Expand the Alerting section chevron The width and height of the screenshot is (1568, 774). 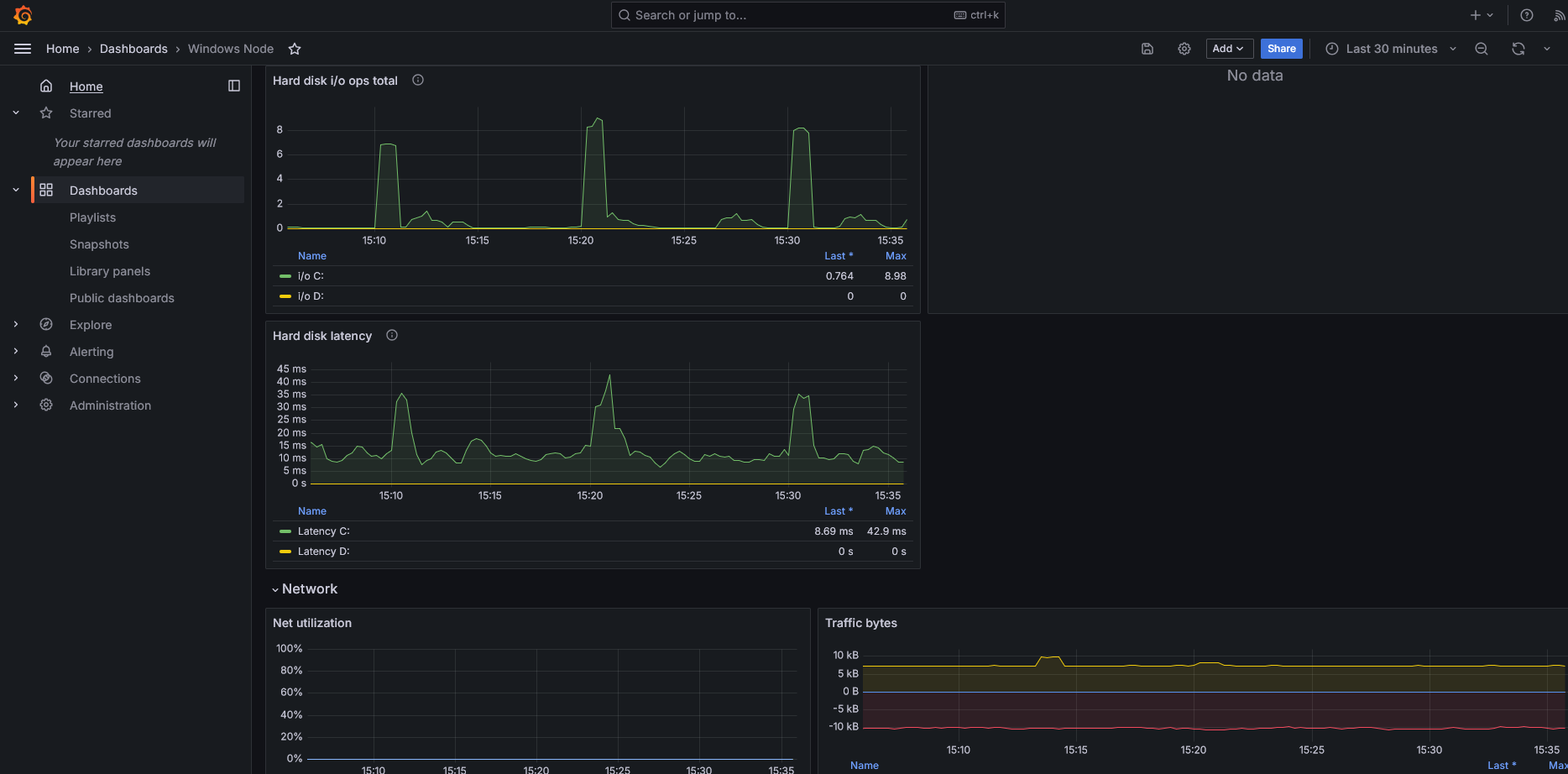(x=16, y=351)
